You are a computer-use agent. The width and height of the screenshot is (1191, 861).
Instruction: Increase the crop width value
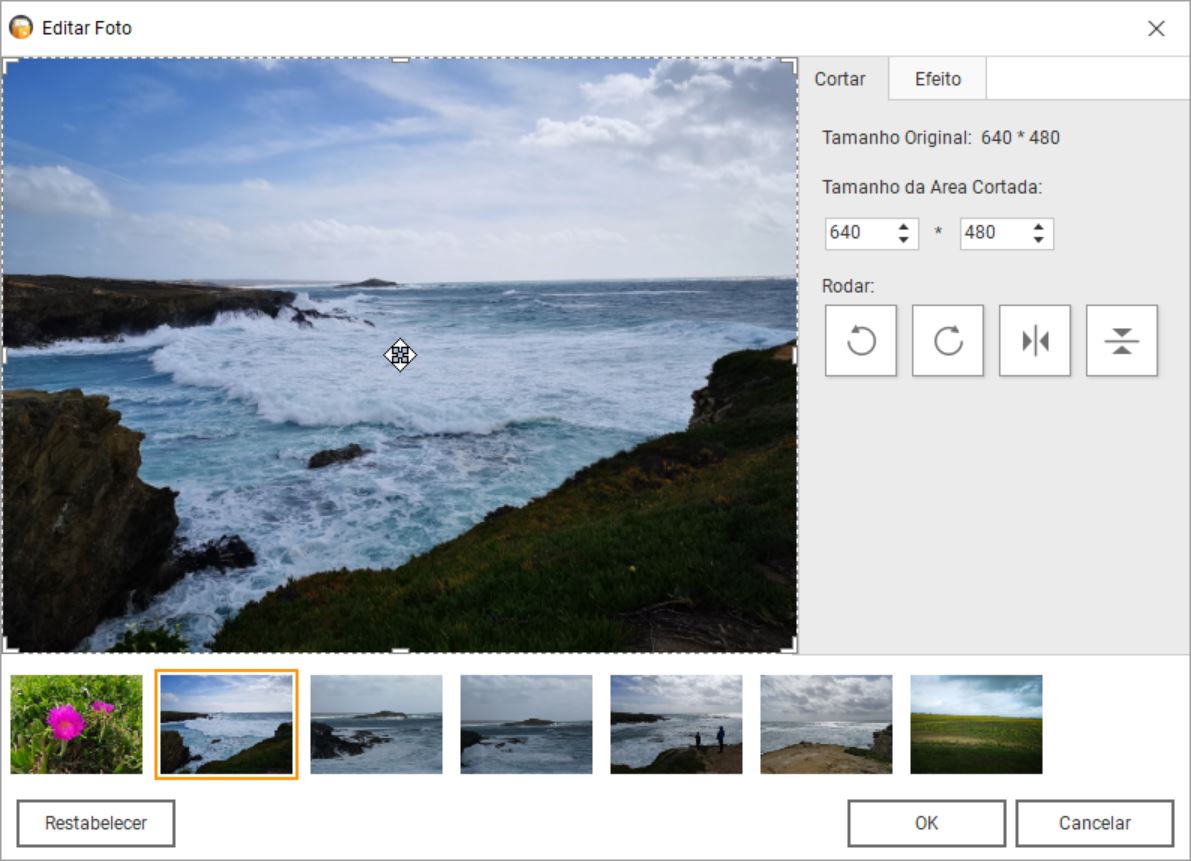click(904, 227)
